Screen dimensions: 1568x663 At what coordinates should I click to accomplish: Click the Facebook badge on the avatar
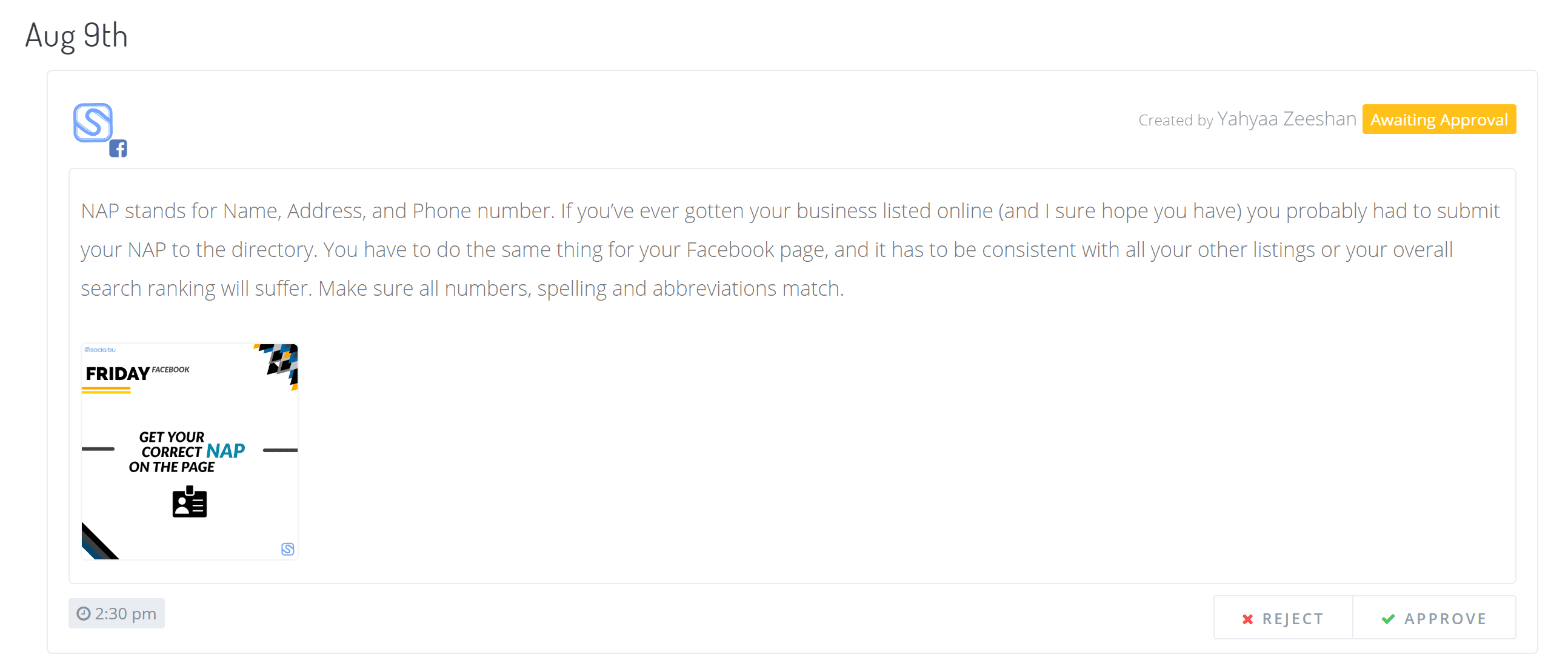point(118,148)
